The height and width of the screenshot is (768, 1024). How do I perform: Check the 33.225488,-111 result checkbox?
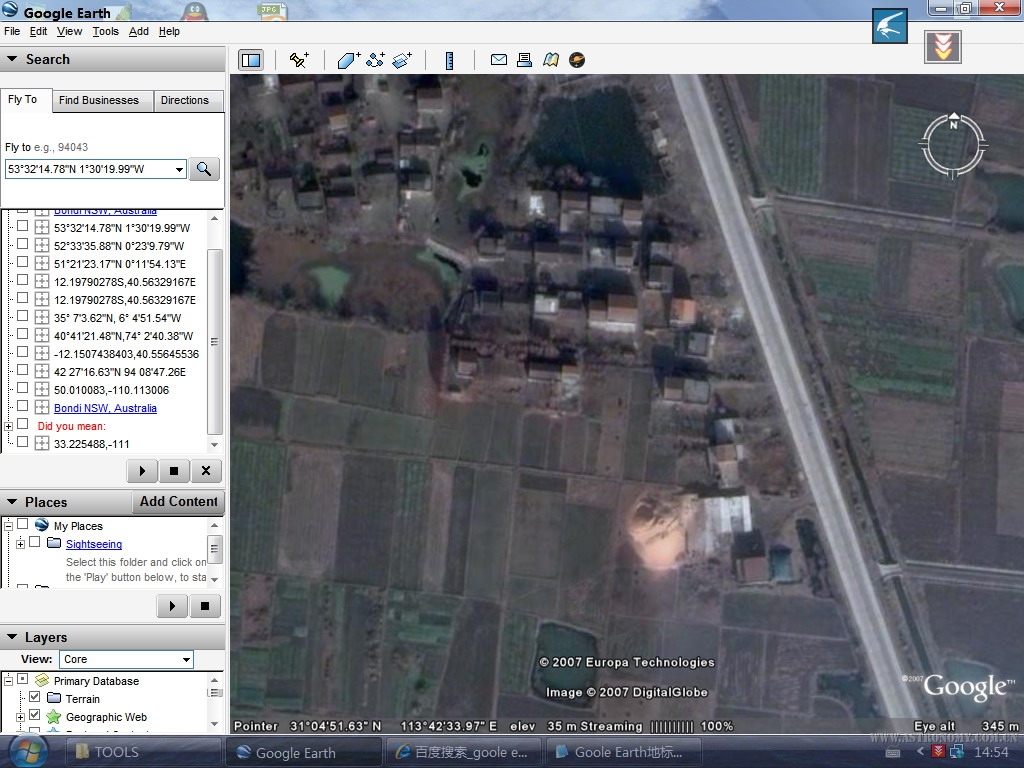coord(22,442)
